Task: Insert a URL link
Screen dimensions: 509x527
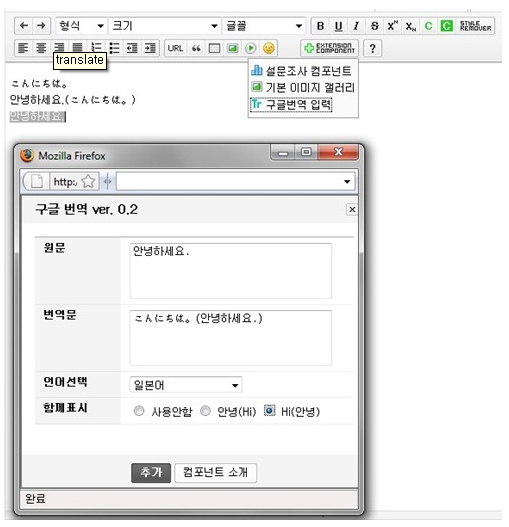Action: point(175,48)
